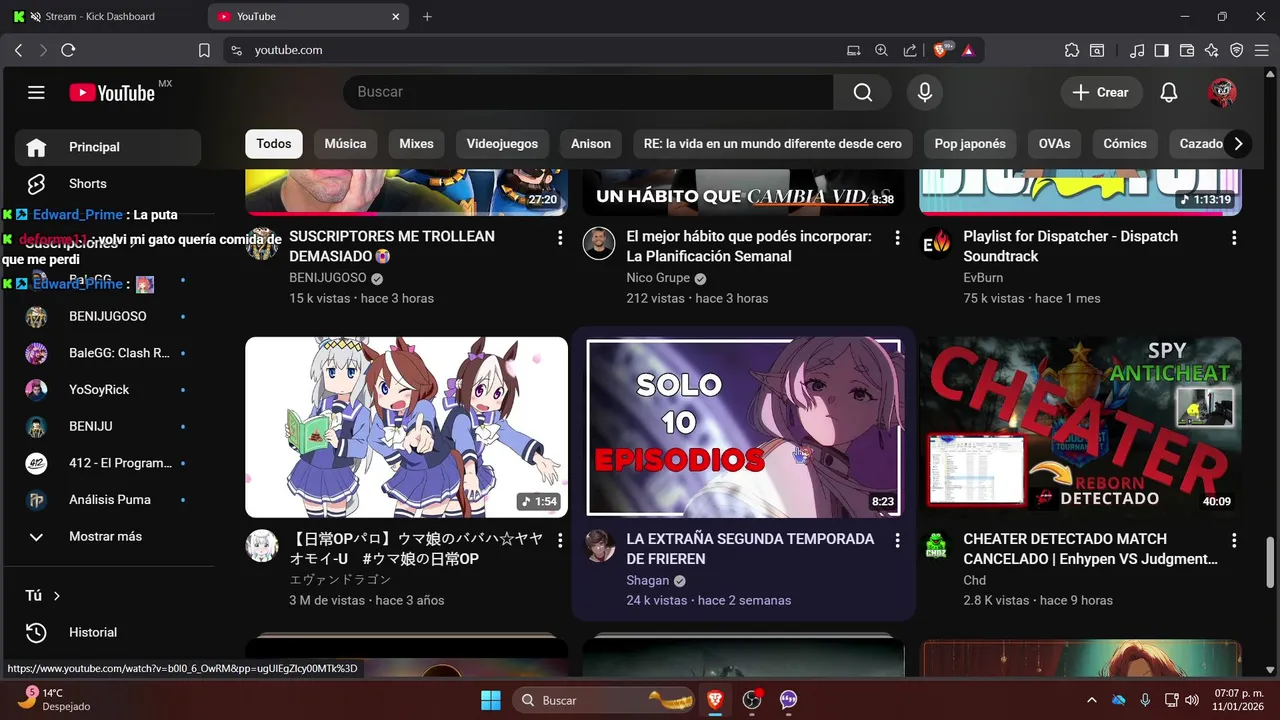Select the Música filter chip

coord(345,144)
